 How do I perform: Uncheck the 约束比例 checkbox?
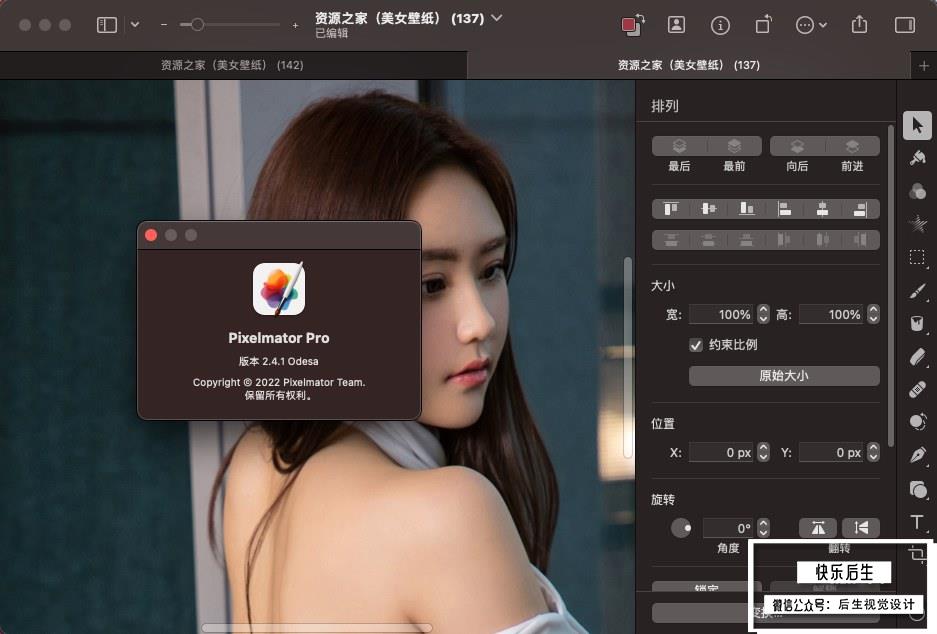(696, 345)
